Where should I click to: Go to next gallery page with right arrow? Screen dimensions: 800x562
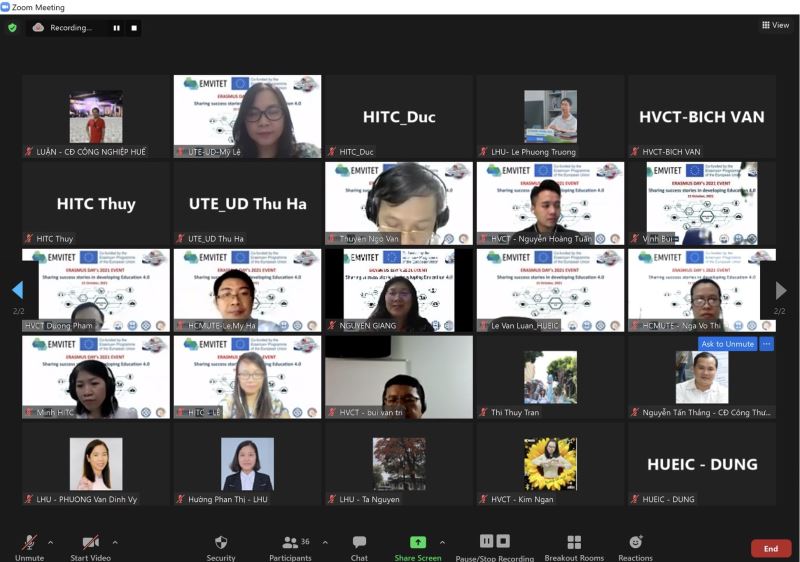tap(781, 290)
